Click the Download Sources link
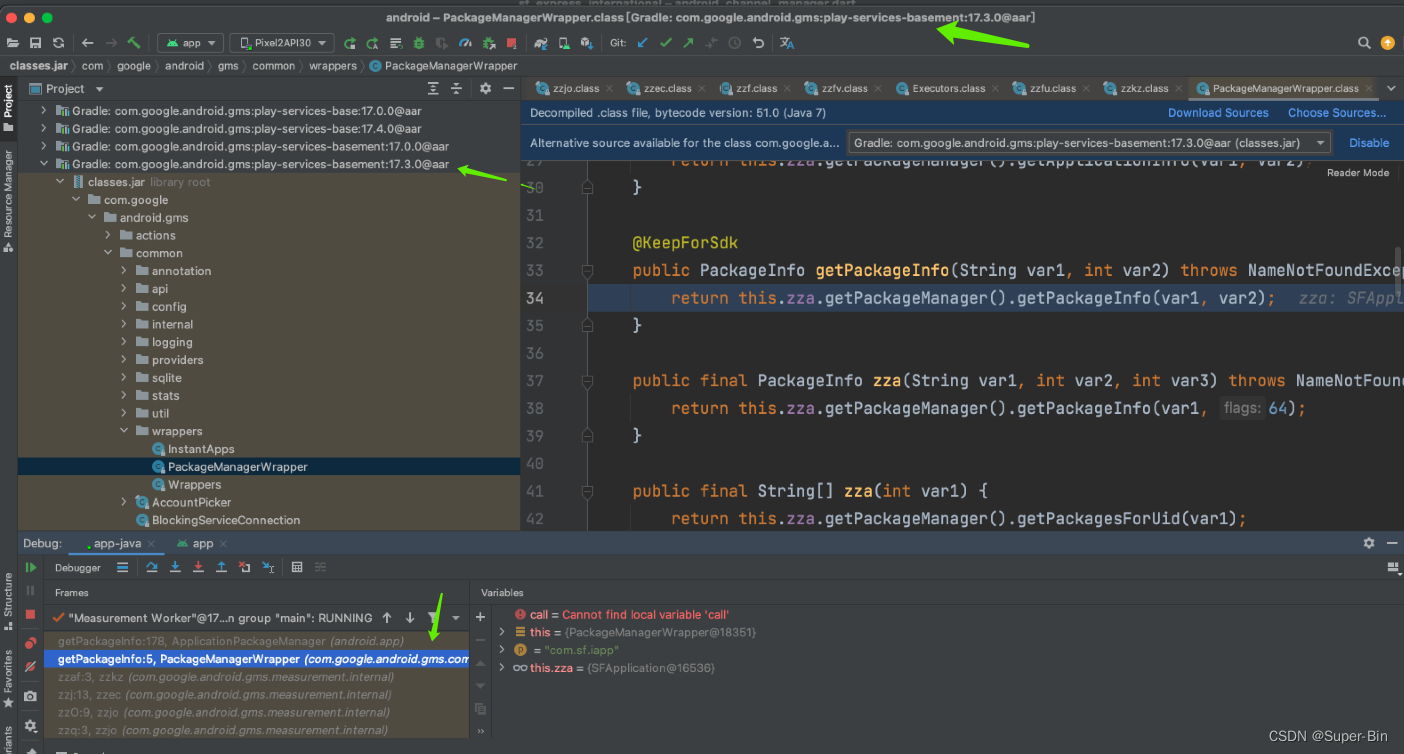The width and height of the screenshot is (1404, 754). (x=1218, y=113)
